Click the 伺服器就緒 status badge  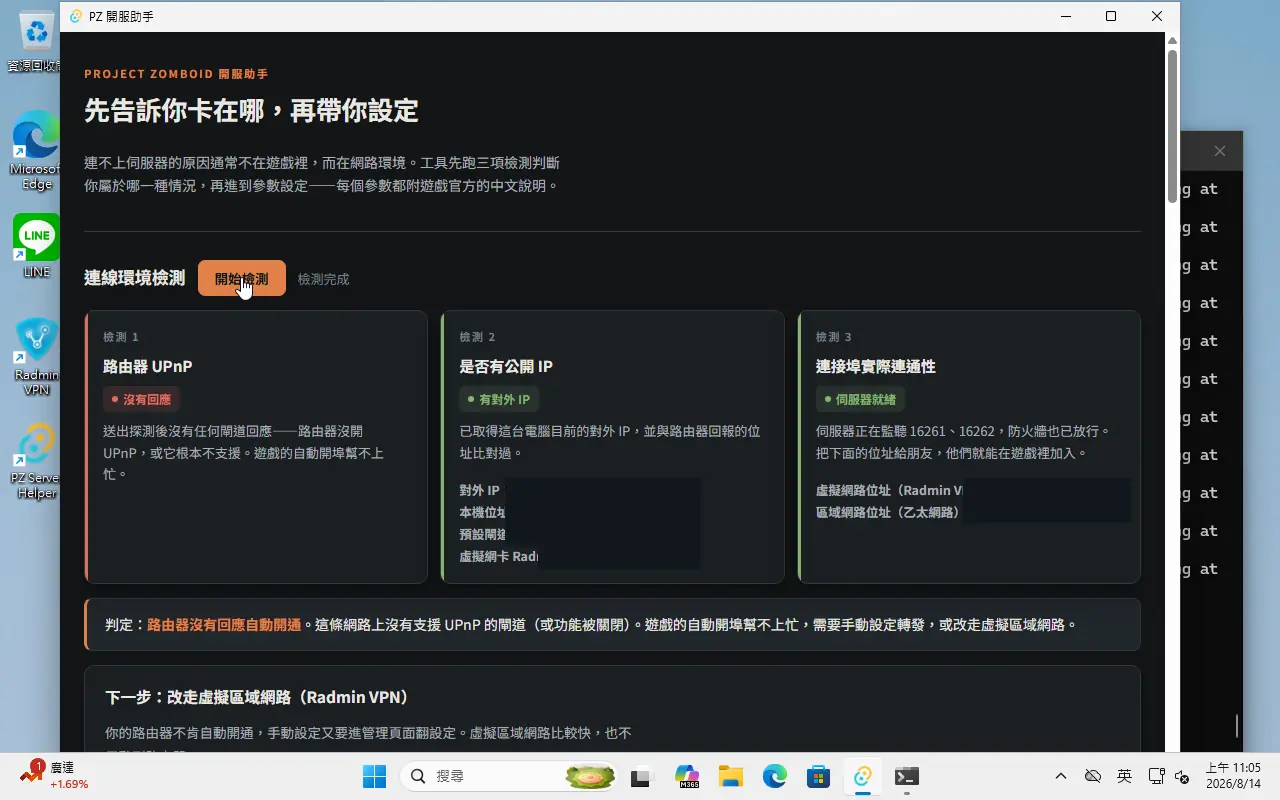point(860,399)
